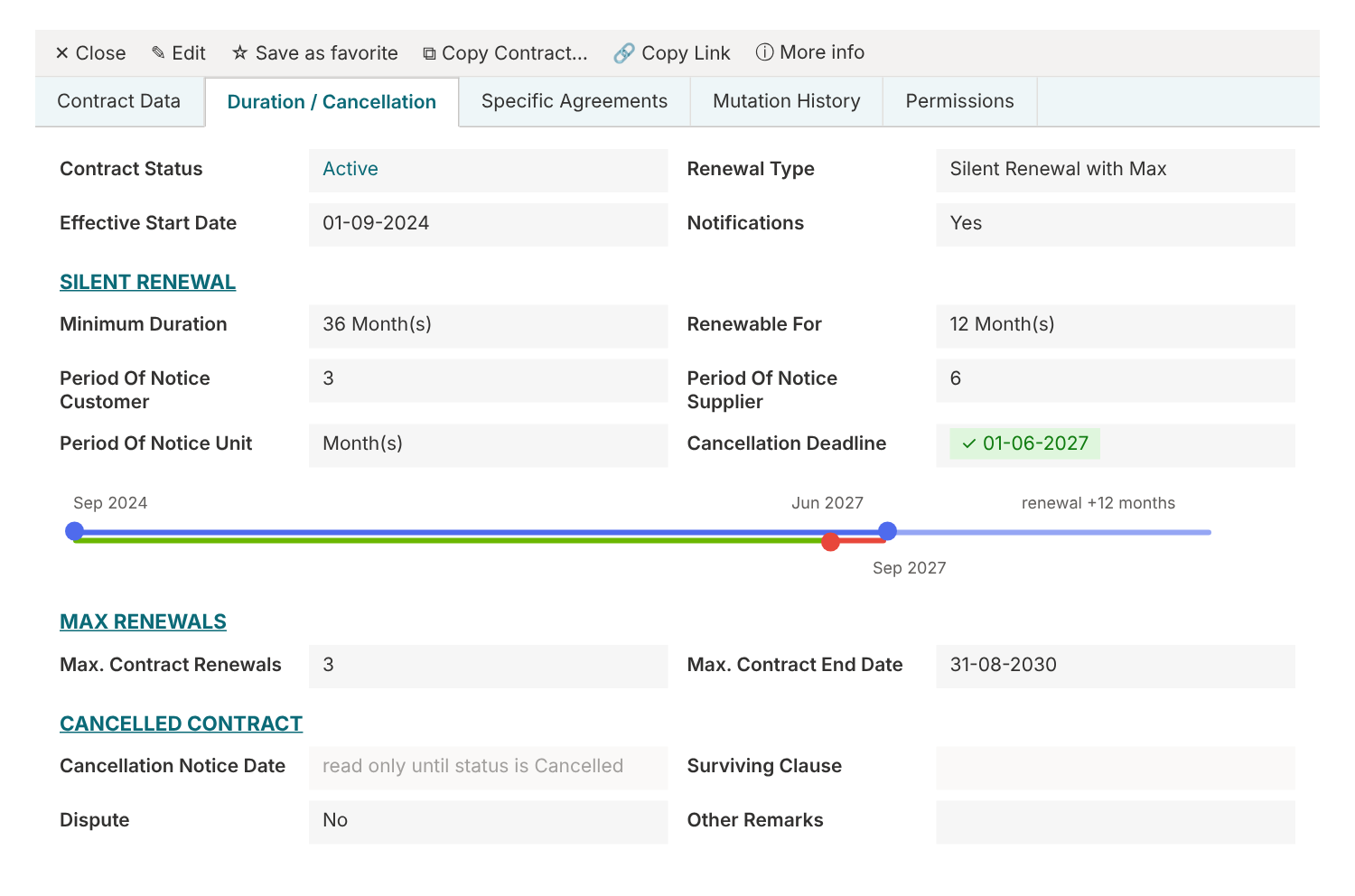Open the Contract Data tab

pos(119,101)
